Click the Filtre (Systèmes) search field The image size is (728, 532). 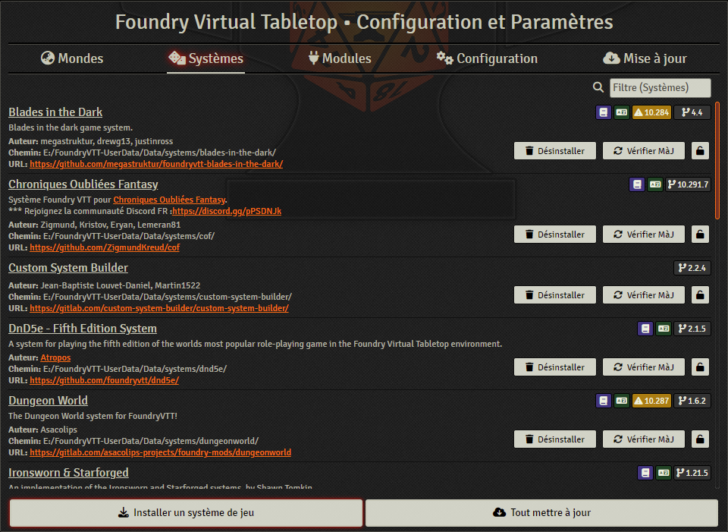[x=660, y=88]
